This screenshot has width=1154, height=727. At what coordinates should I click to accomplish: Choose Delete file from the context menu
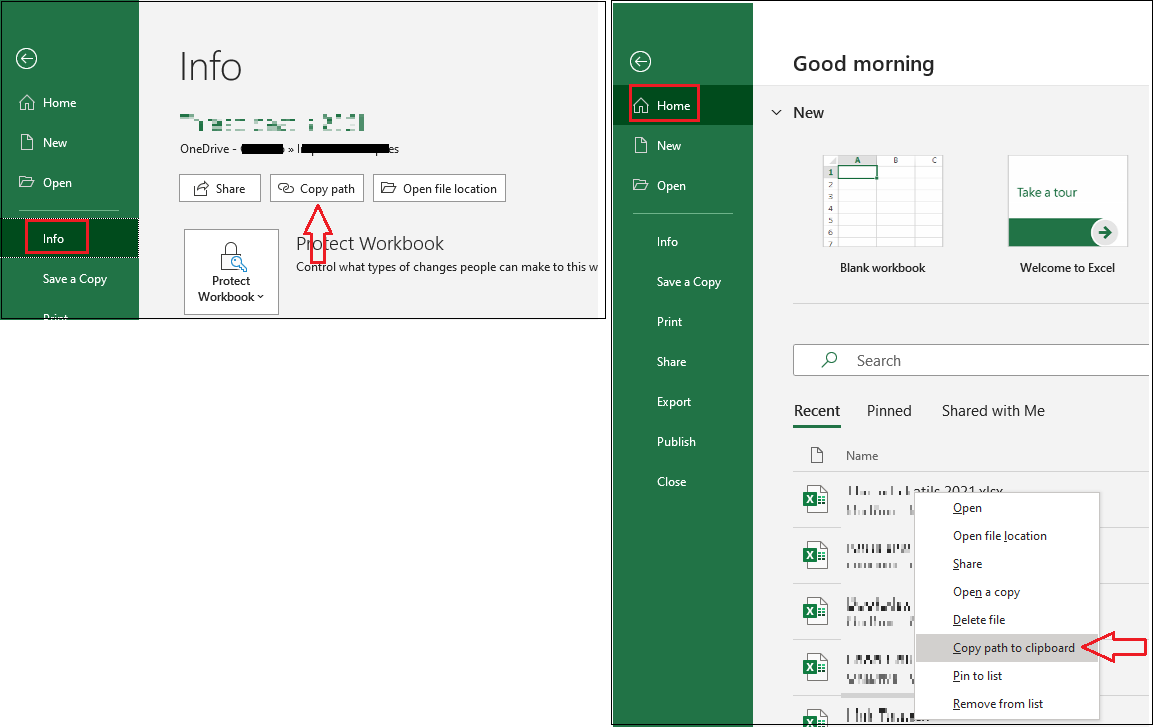tap(1007, 620)
